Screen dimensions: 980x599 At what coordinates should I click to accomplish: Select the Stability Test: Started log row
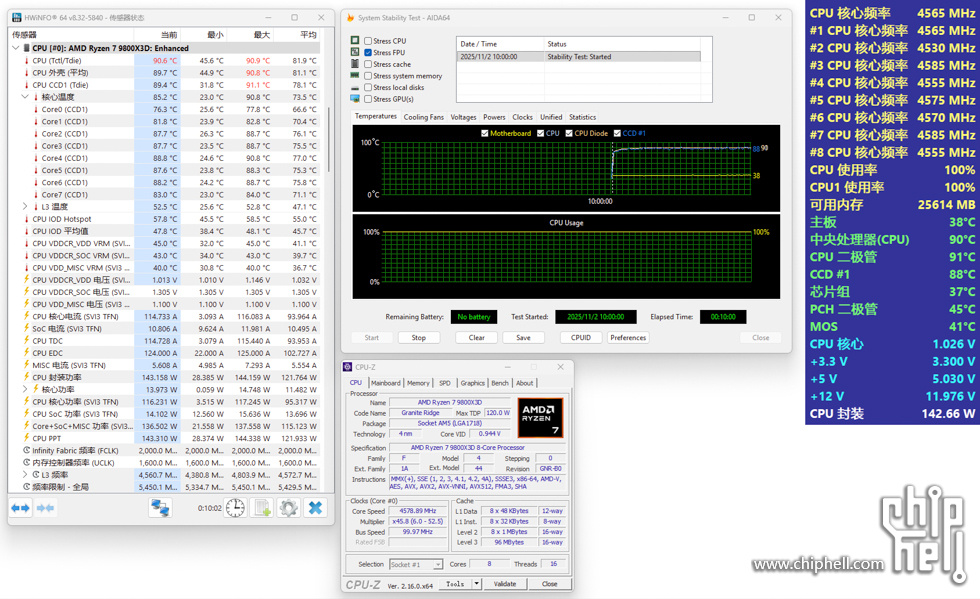[x=578, y=57]
